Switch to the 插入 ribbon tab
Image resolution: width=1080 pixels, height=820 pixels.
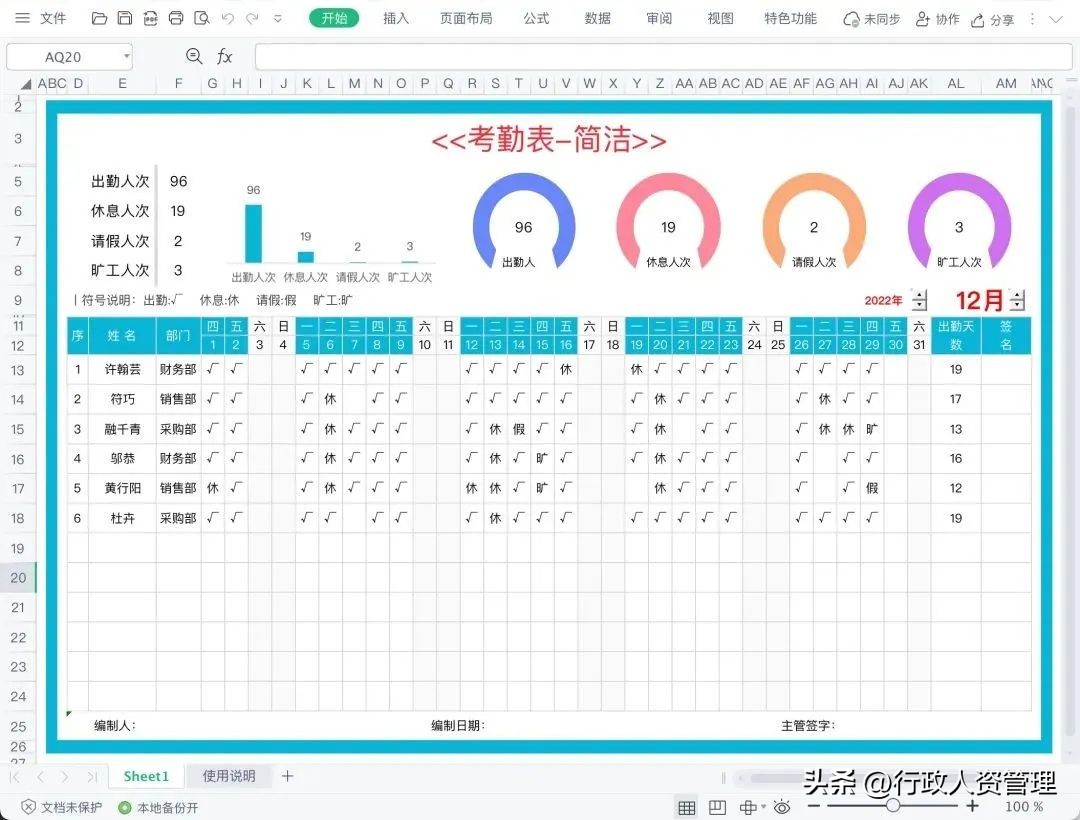396,17
